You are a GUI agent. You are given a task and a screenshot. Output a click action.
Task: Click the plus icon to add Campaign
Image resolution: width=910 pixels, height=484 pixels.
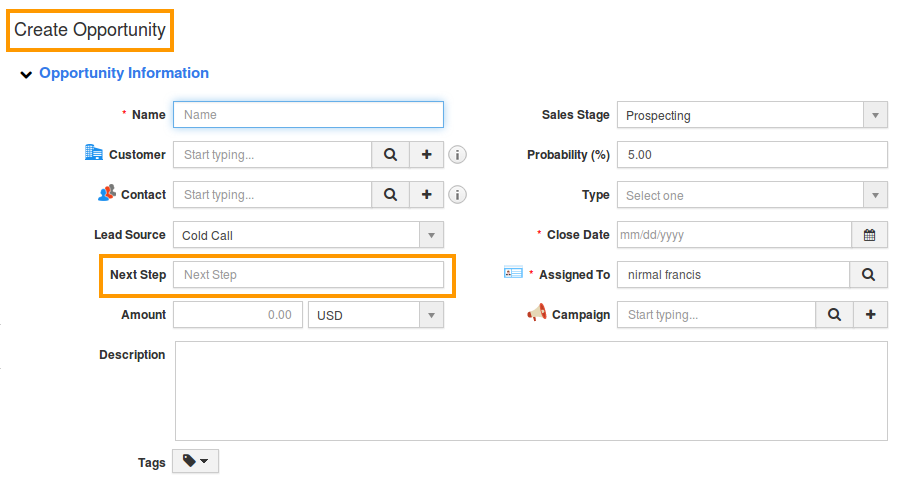870,315
